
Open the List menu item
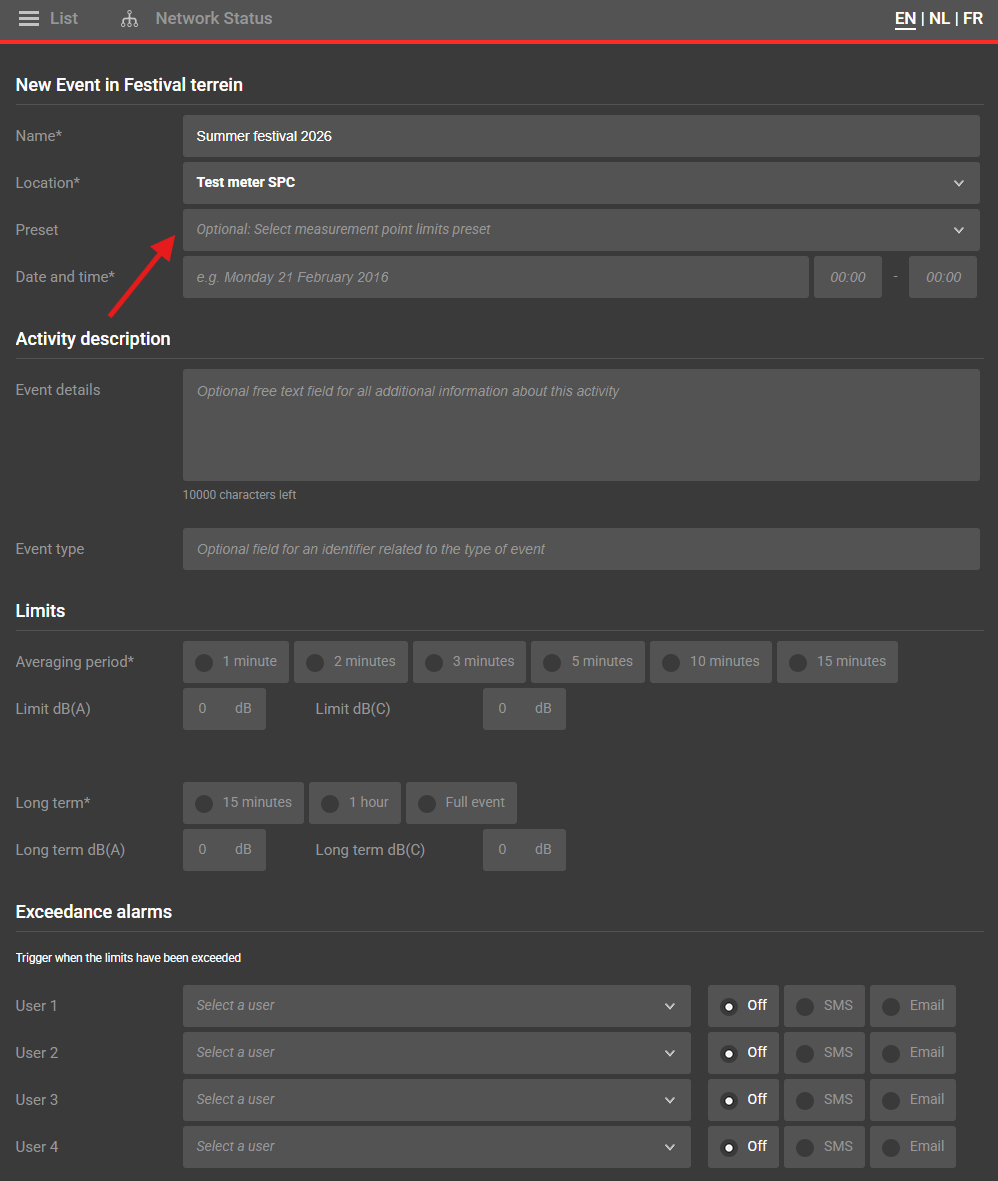coord(64,19)
